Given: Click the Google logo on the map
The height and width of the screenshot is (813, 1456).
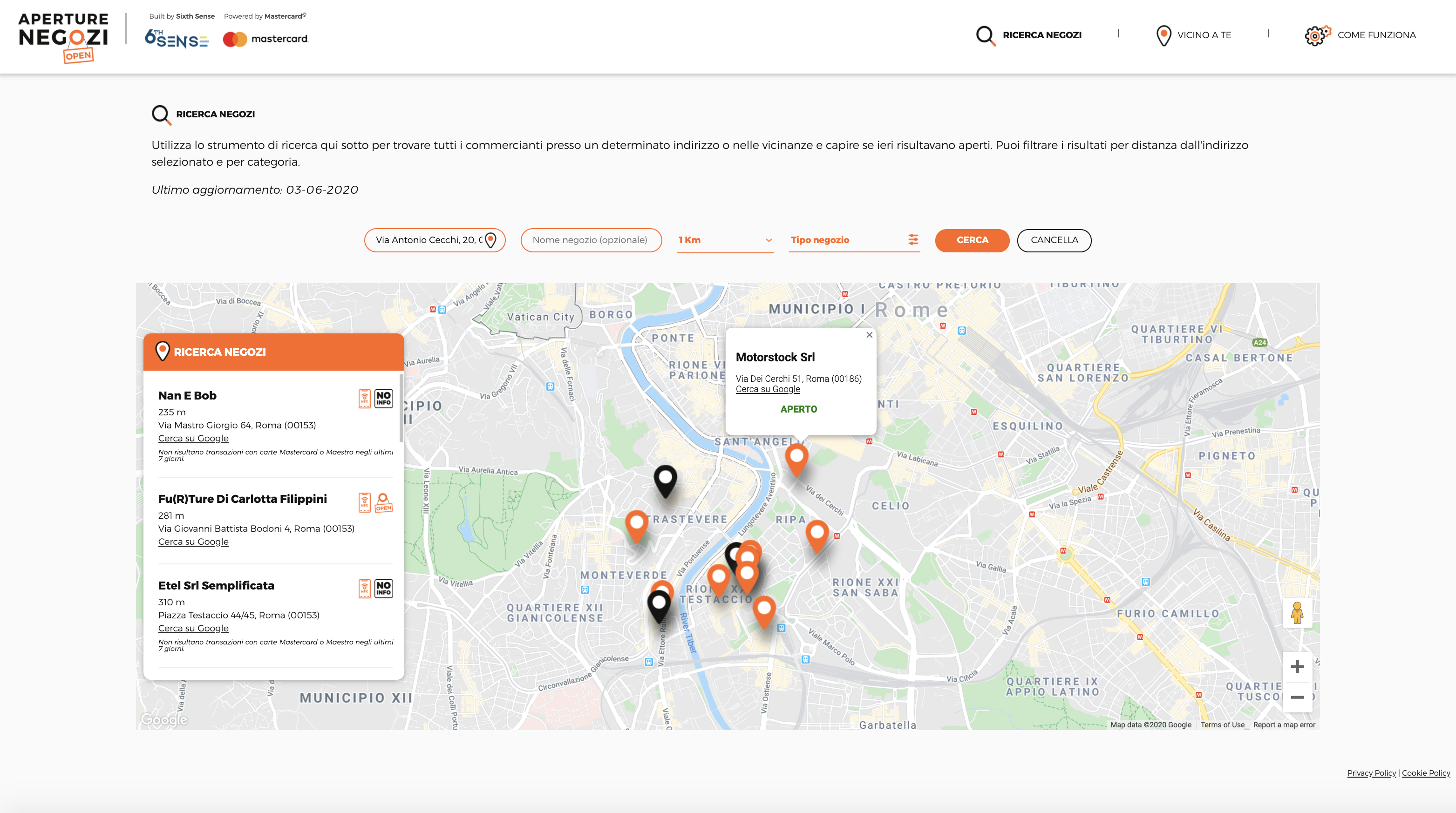Looking at the screenshot, I should [x=164, y=719].
